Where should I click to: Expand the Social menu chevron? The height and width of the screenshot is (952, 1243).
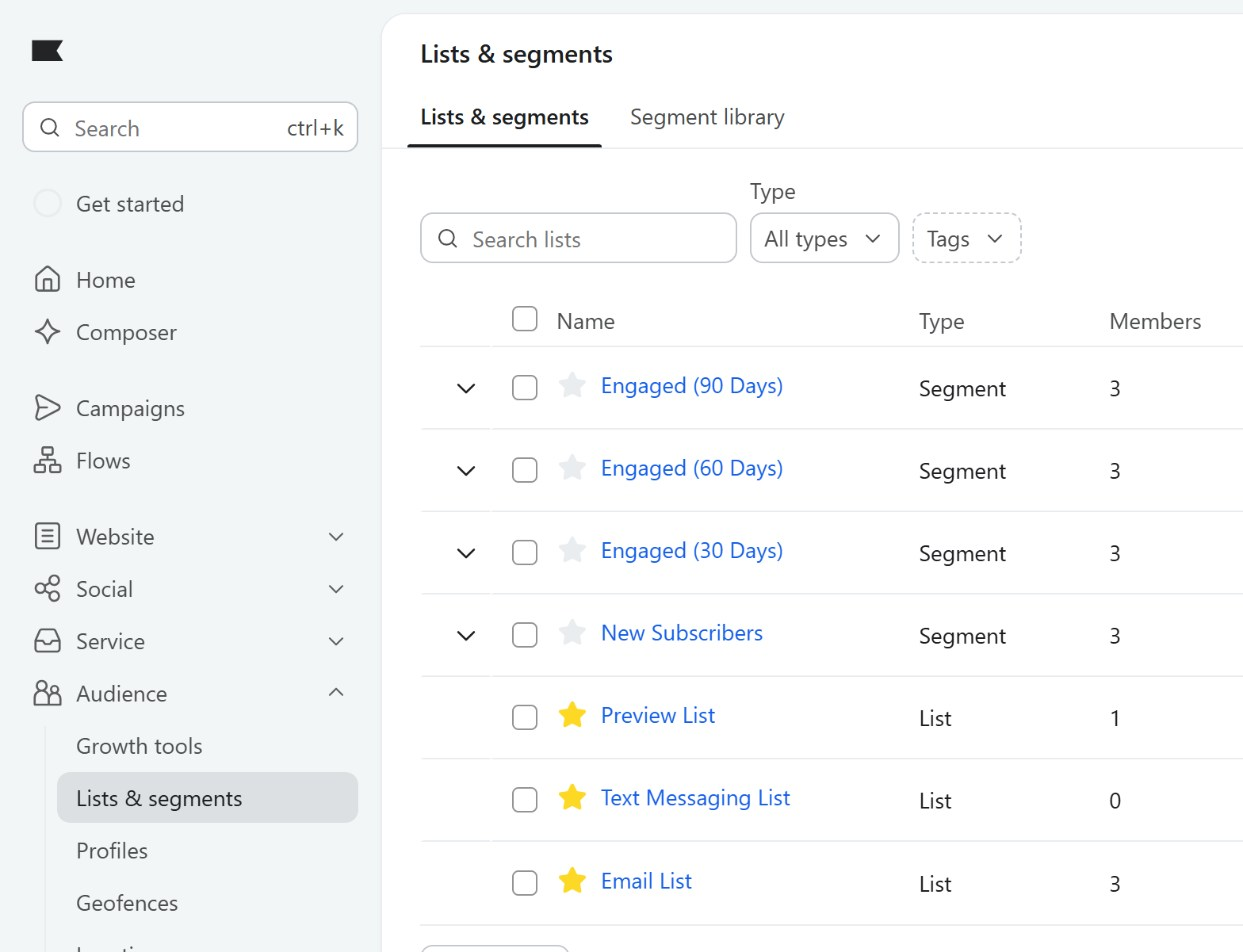coord(336,589)
